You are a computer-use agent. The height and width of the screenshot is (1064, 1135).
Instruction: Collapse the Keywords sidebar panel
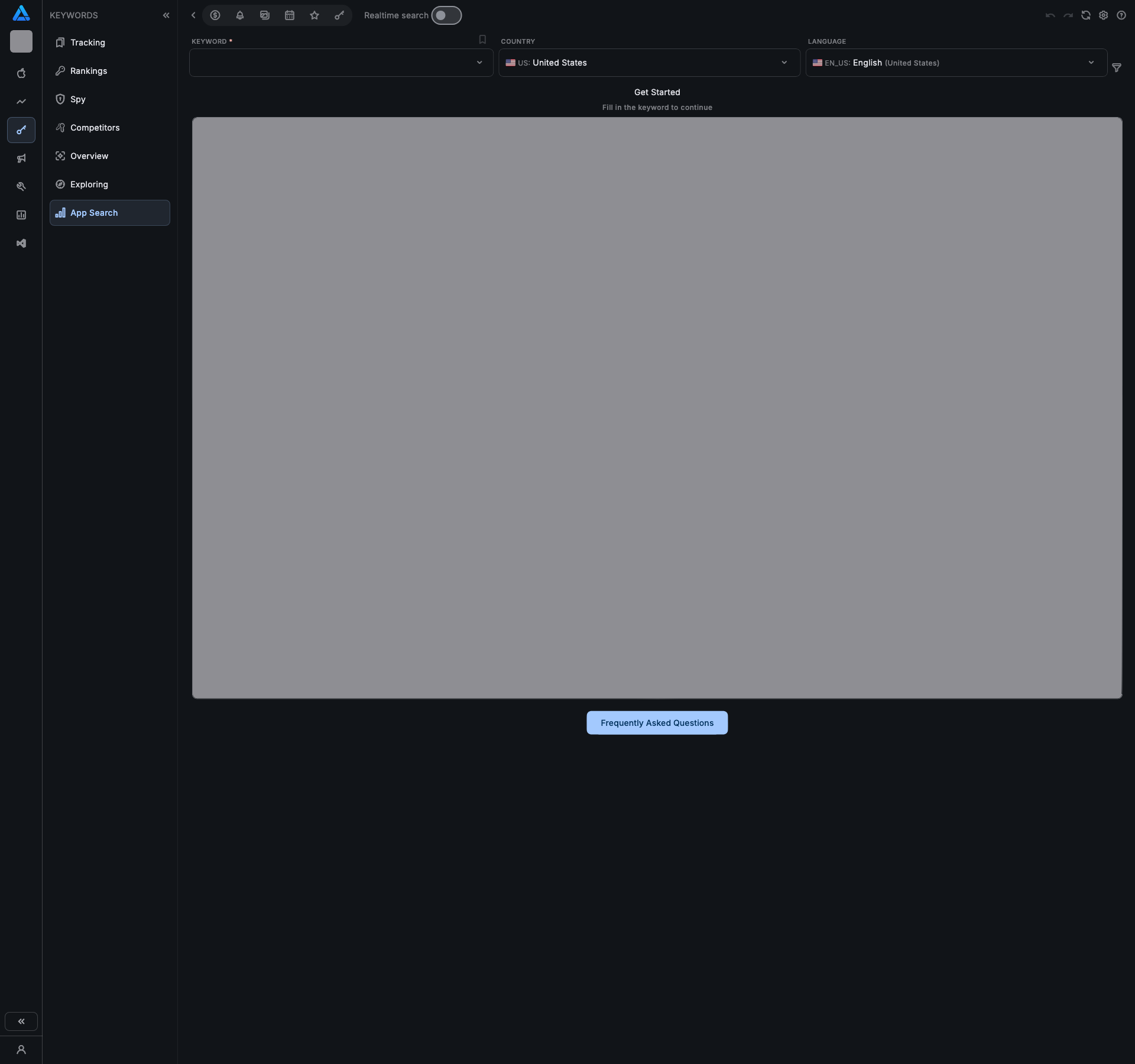pos(166,15)
